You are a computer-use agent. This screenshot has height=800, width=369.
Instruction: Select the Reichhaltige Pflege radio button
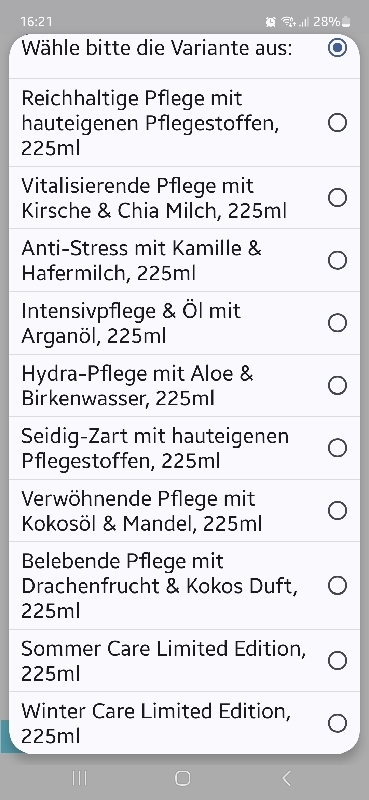pos(337,123)
